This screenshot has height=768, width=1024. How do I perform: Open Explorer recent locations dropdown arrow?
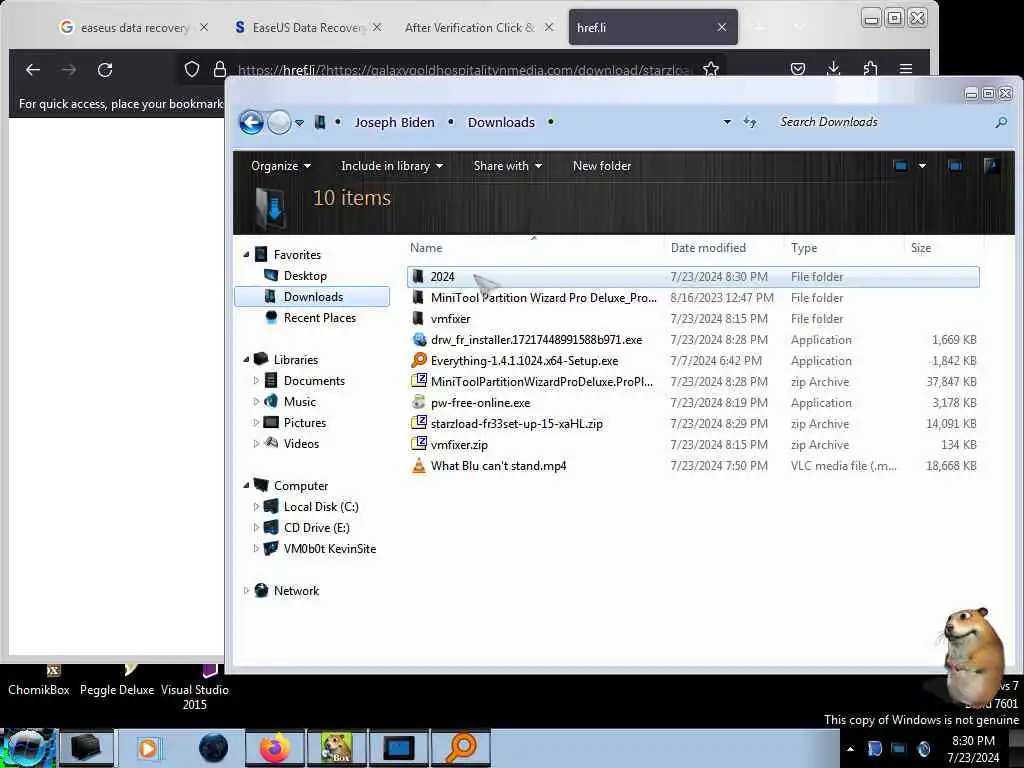tap(299, 123)
